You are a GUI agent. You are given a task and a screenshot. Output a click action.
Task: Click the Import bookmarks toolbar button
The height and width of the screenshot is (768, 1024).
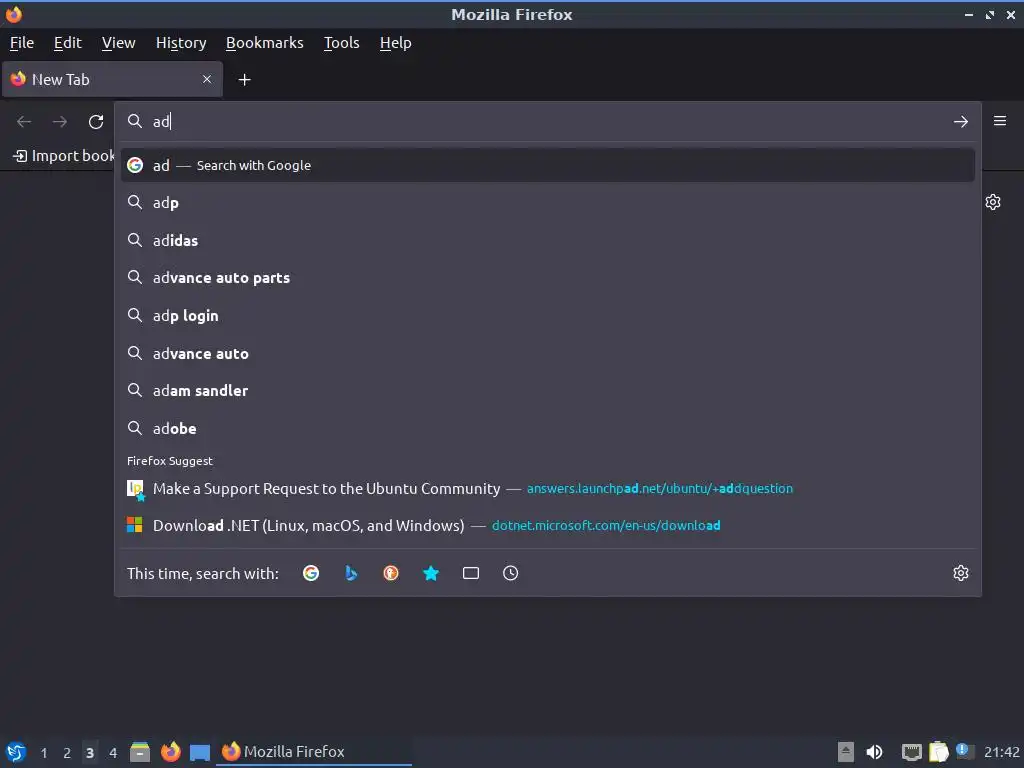click(63, 156)
